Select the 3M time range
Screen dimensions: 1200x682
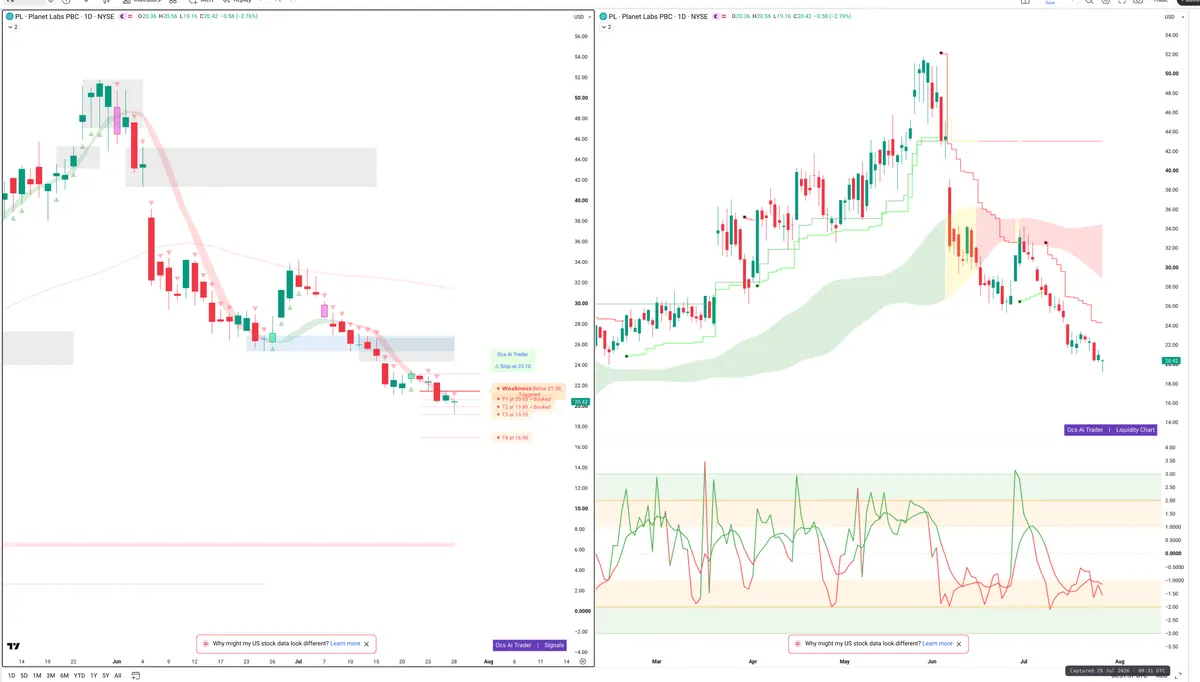[x=51, y=676]
